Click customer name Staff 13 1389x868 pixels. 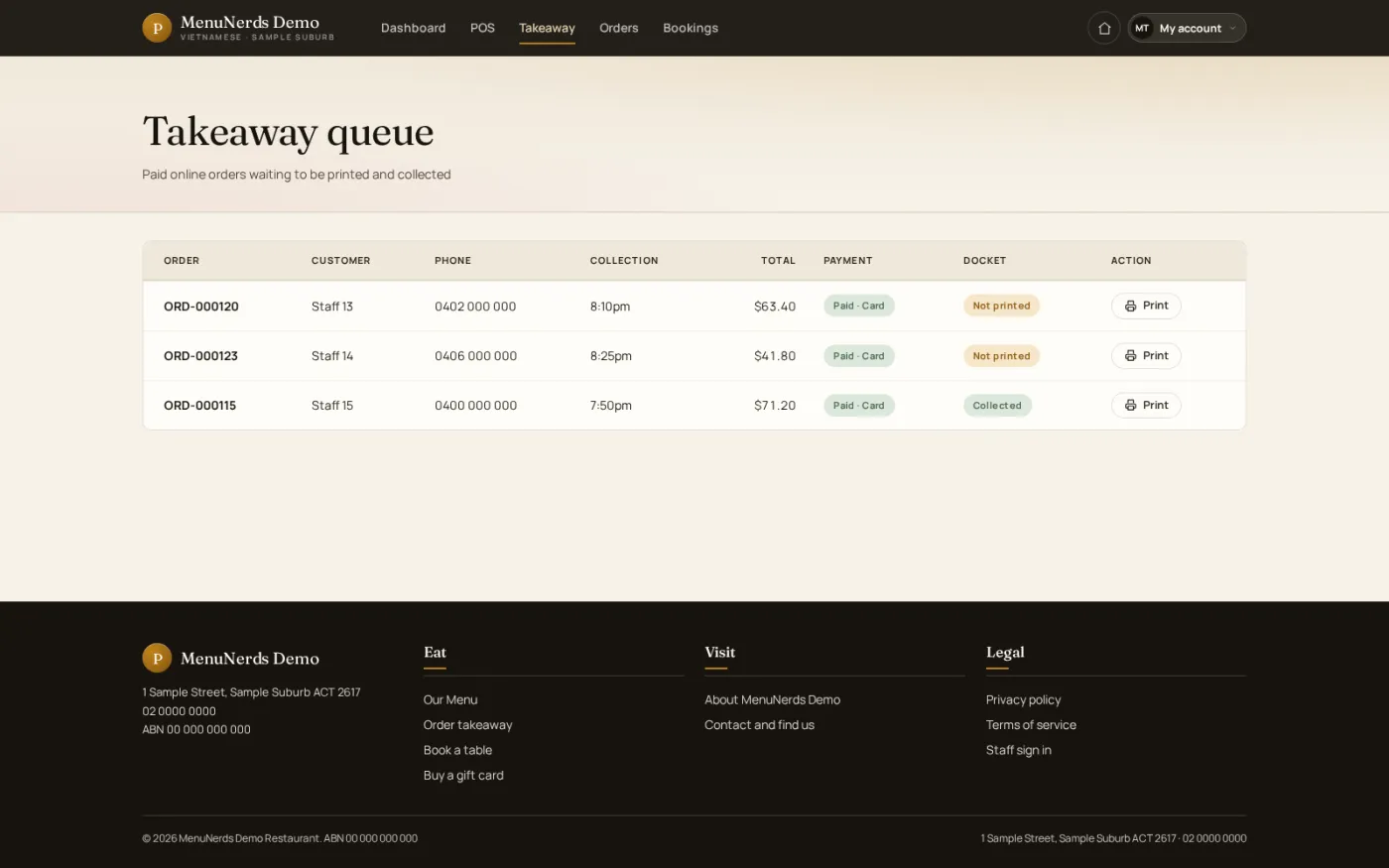click(332, 307)
